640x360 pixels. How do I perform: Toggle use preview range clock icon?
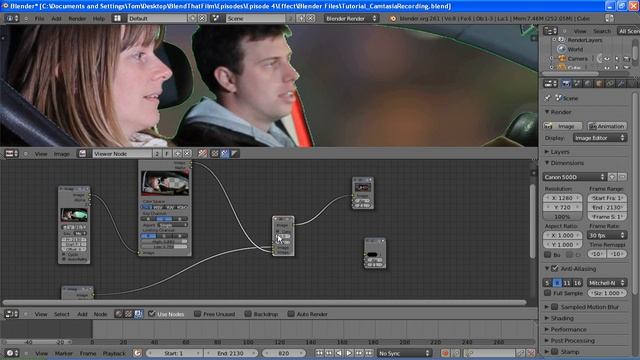[138, 353]
